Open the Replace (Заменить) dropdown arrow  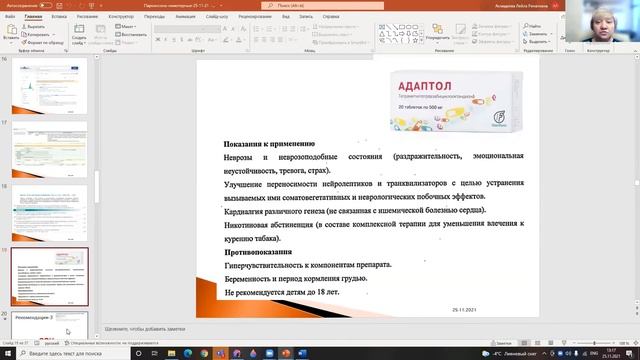click(x=551, y=34)
